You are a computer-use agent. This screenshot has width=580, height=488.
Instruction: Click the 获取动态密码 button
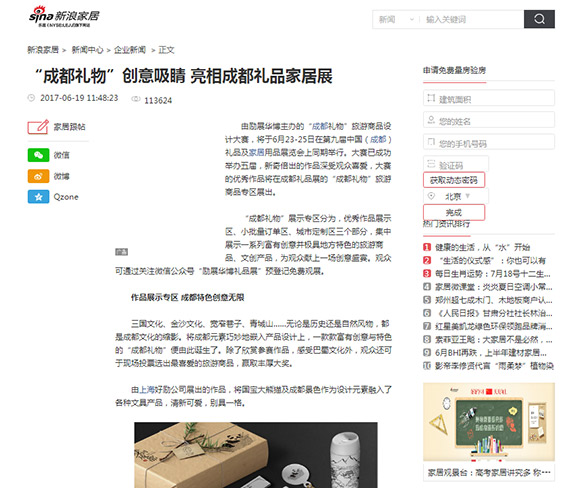point(454,180)
